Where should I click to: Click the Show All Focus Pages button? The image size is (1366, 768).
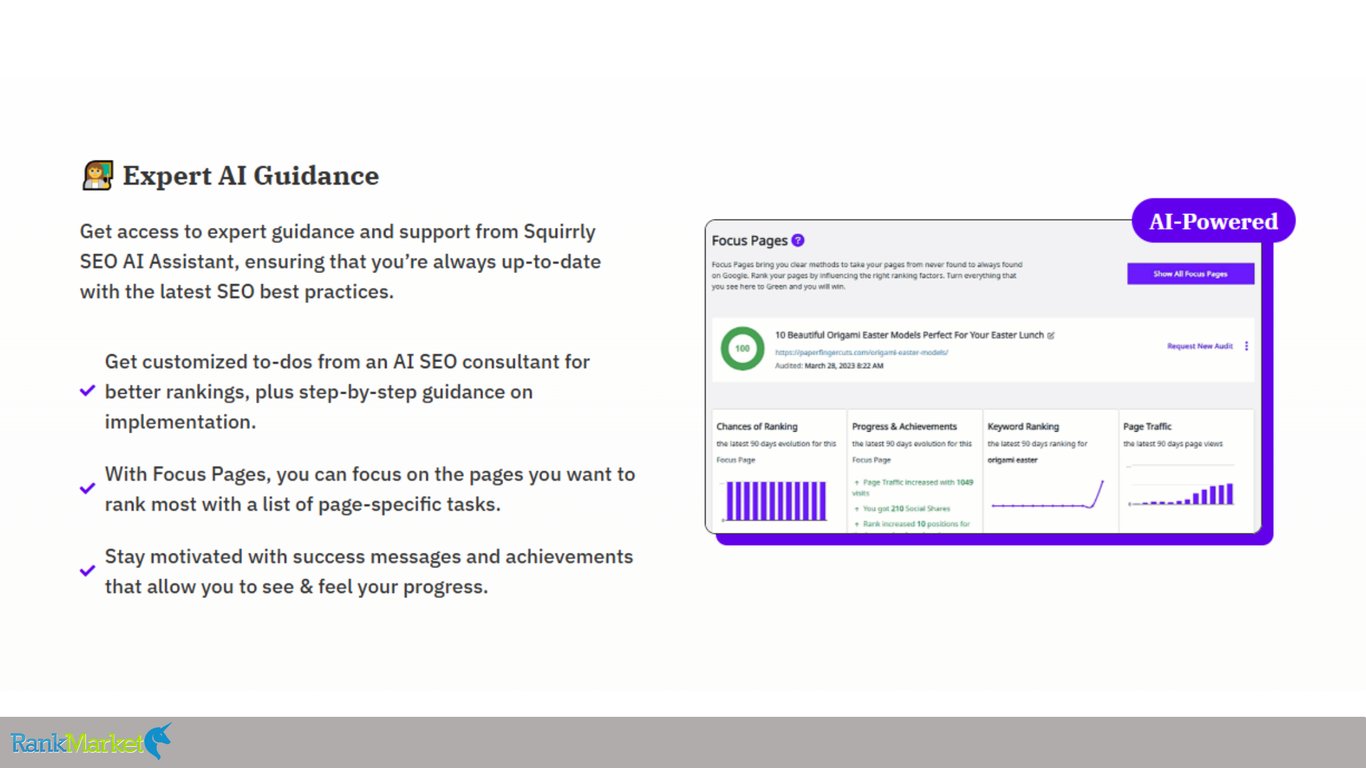coord(1190,274)
